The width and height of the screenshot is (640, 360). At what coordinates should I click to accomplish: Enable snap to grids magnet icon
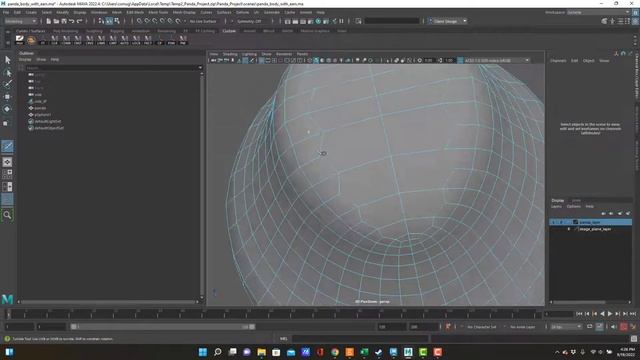click(140, 21)
